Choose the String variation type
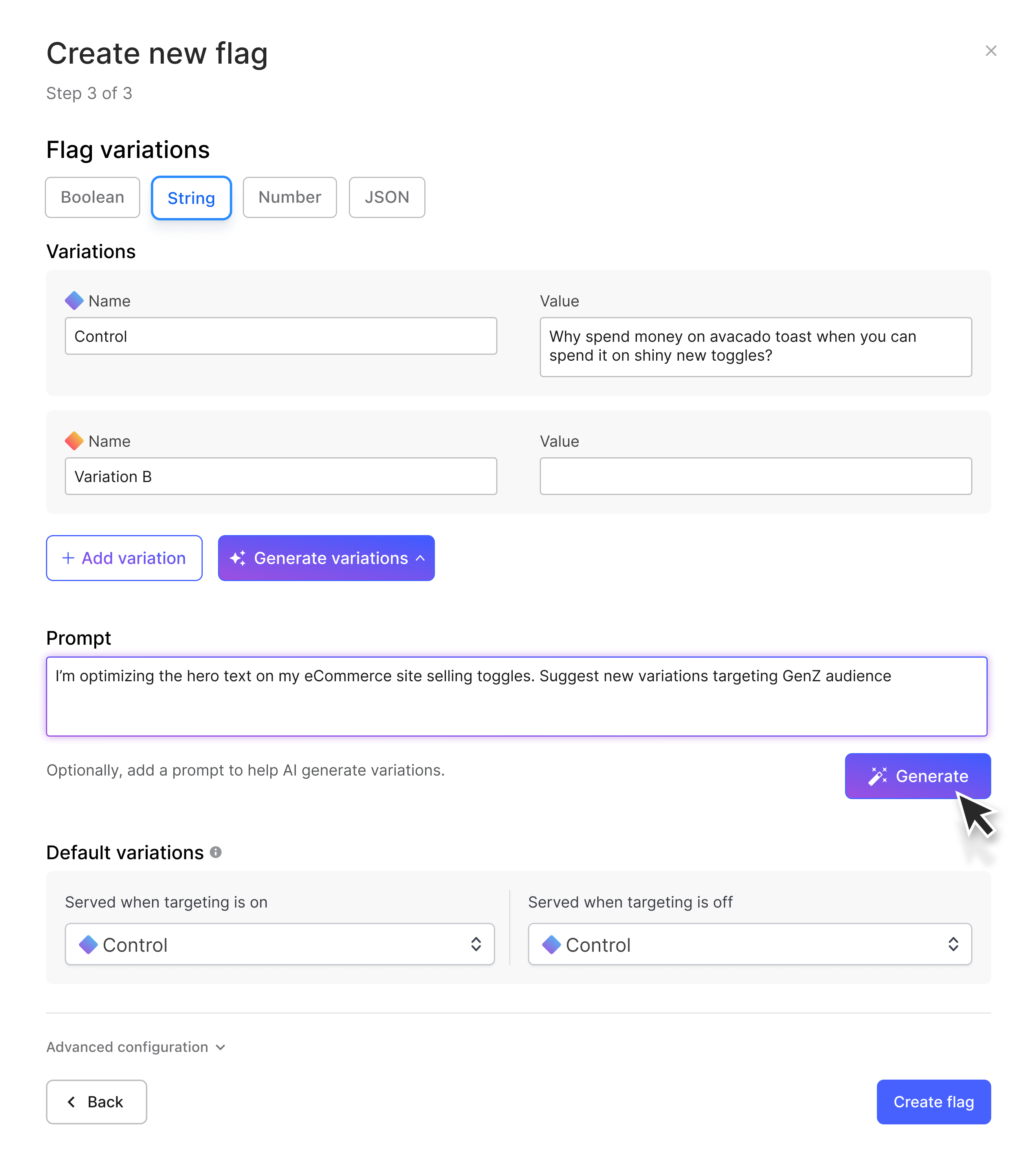This screenshot has height=1168, width=1036. point(191,198)
